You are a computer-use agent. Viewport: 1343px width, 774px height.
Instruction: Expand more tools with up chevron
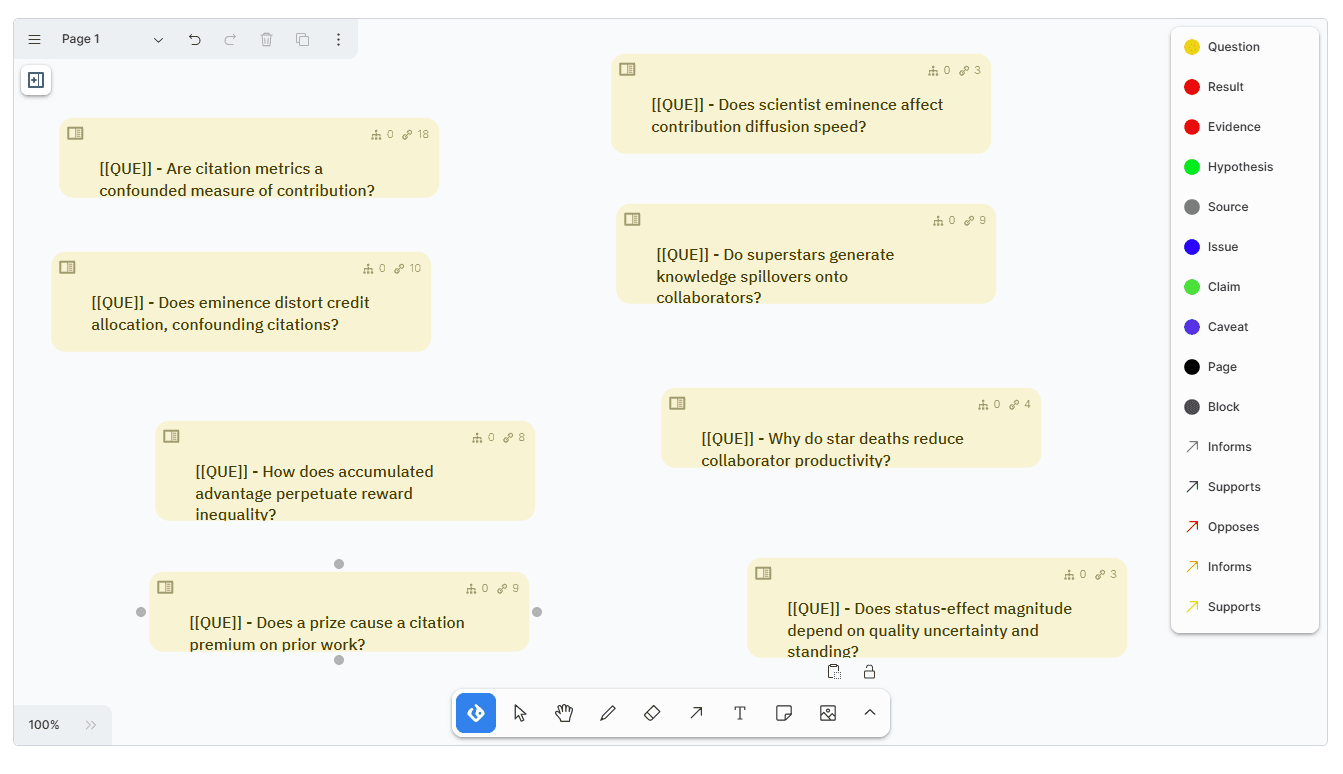[x=870, y=713]
